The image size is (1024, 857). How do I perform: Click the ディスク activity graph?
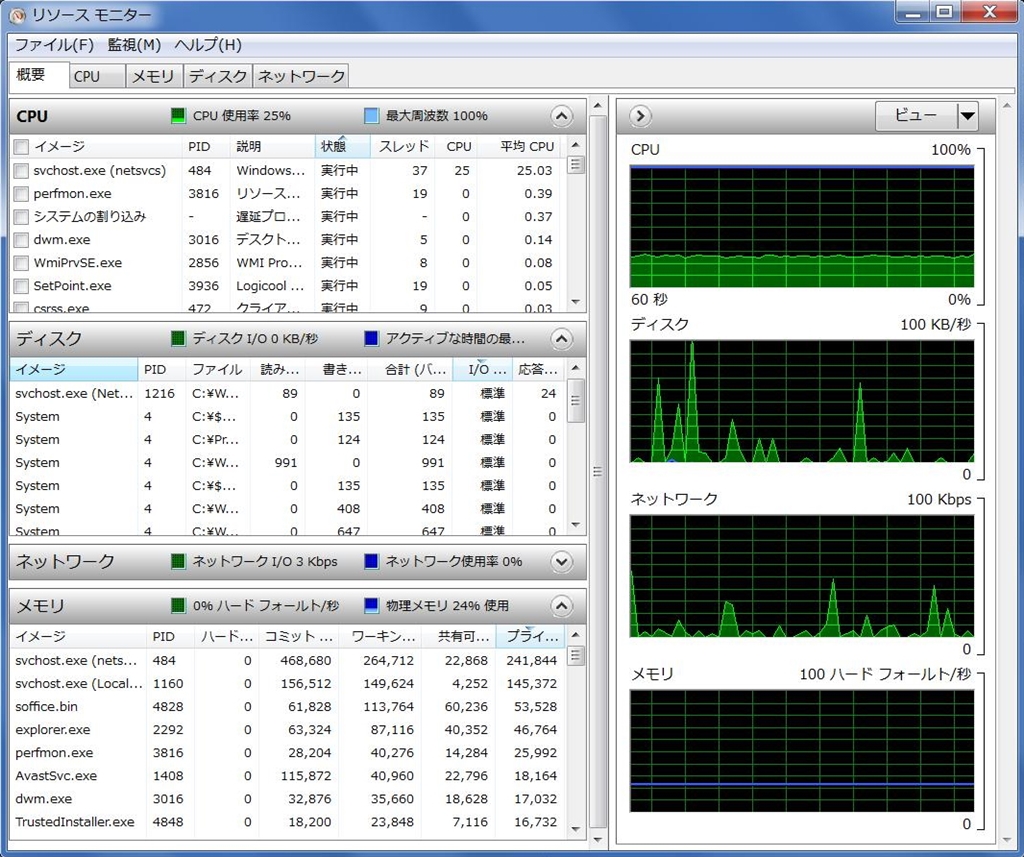tap(802, 401)
